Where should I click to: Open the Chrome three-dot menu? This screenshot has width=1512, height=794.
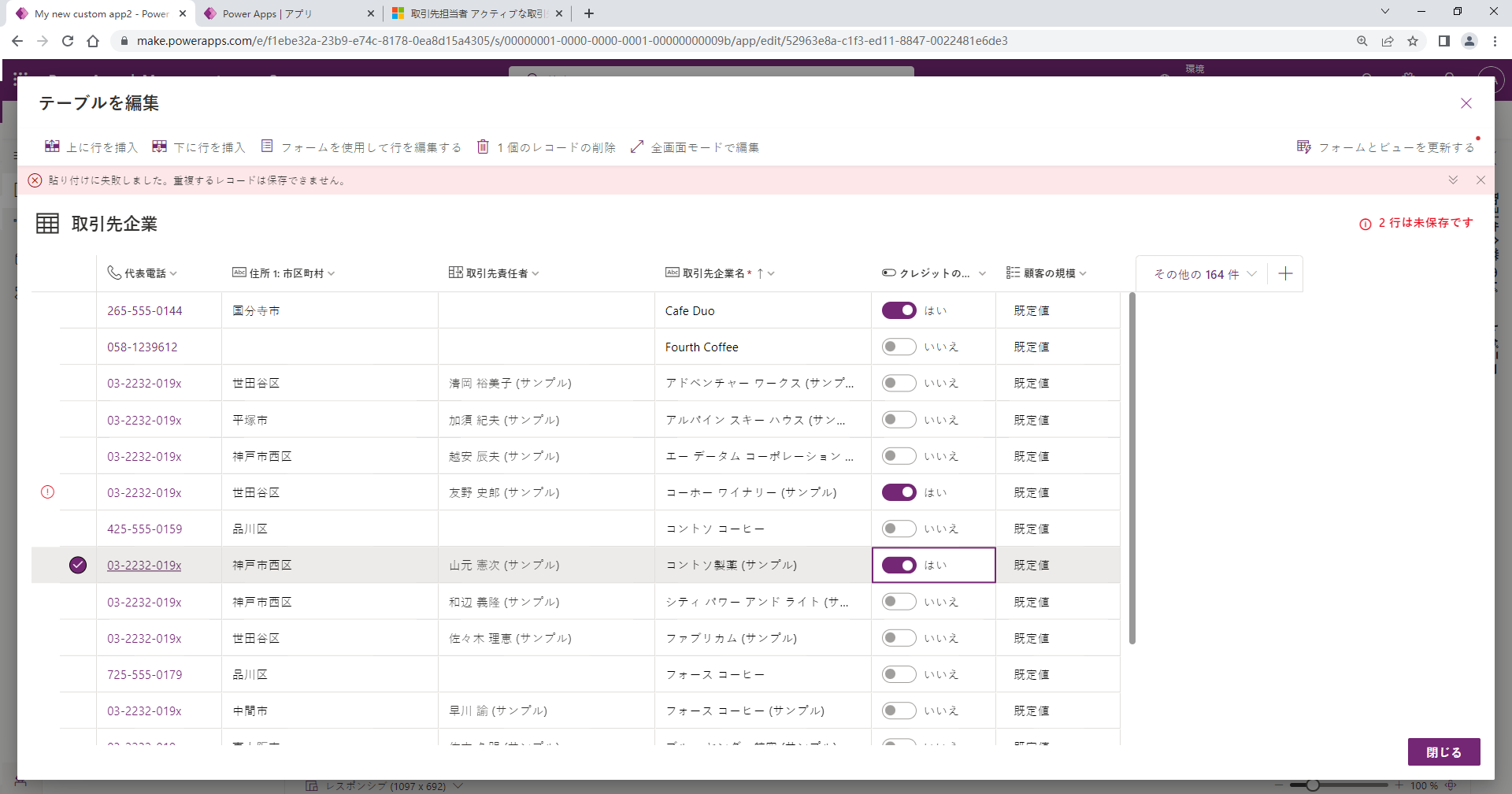click(1495, 41)
